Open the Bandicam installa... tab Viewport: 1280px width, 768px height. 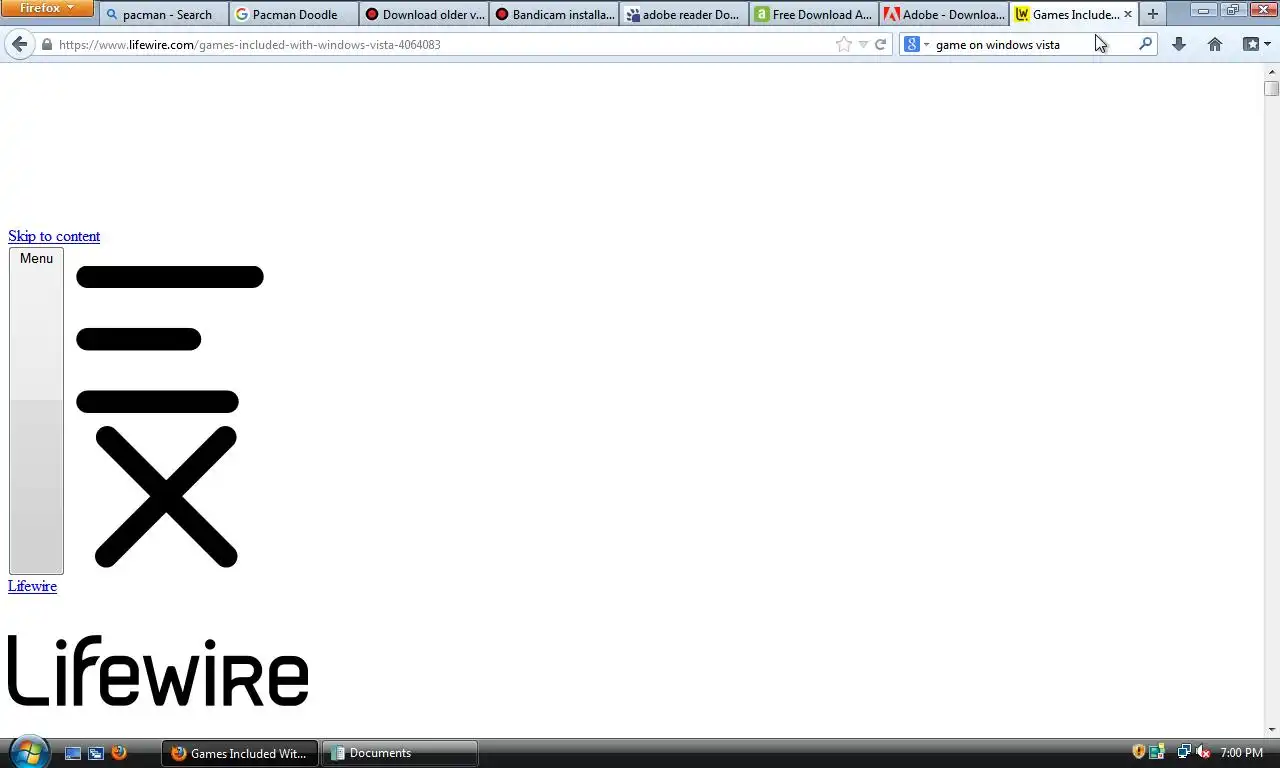pyautogui.click(x=554, y=14)
